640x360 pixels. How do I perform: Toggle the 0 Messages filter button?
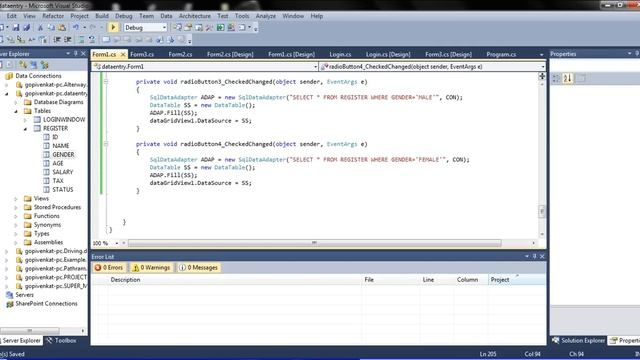tap(198, 268)
